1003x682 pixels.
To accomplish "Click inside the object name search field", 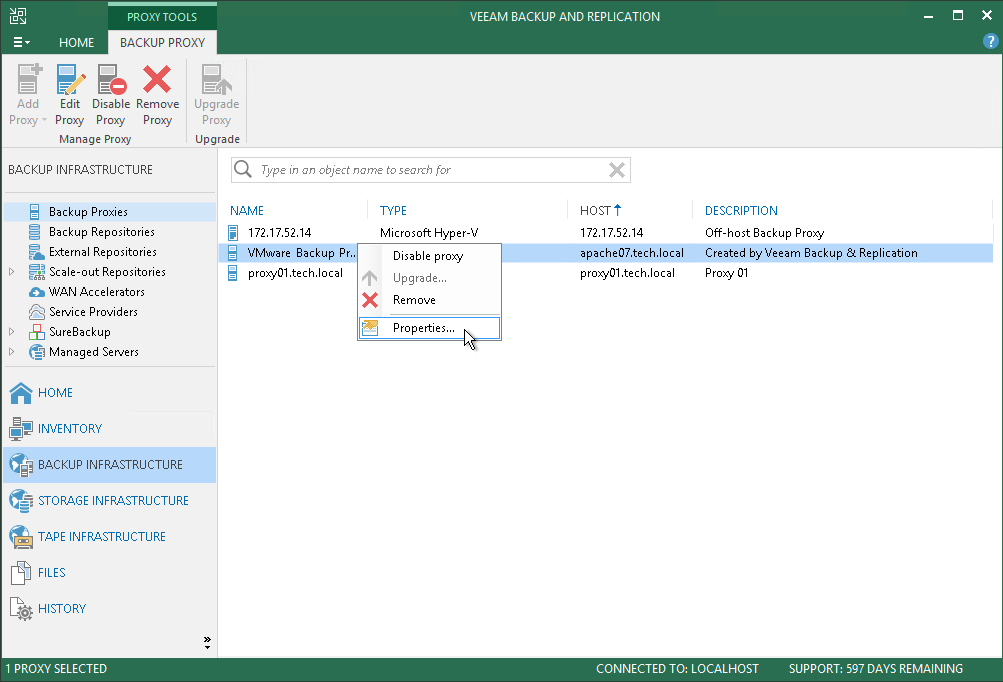I will (430, 170).
